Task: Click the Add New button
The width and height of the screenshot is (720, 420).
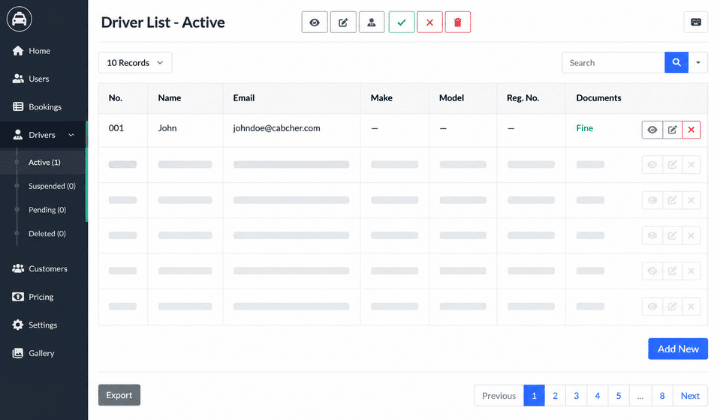Action: pyautogui.click(x=678, y=349)
